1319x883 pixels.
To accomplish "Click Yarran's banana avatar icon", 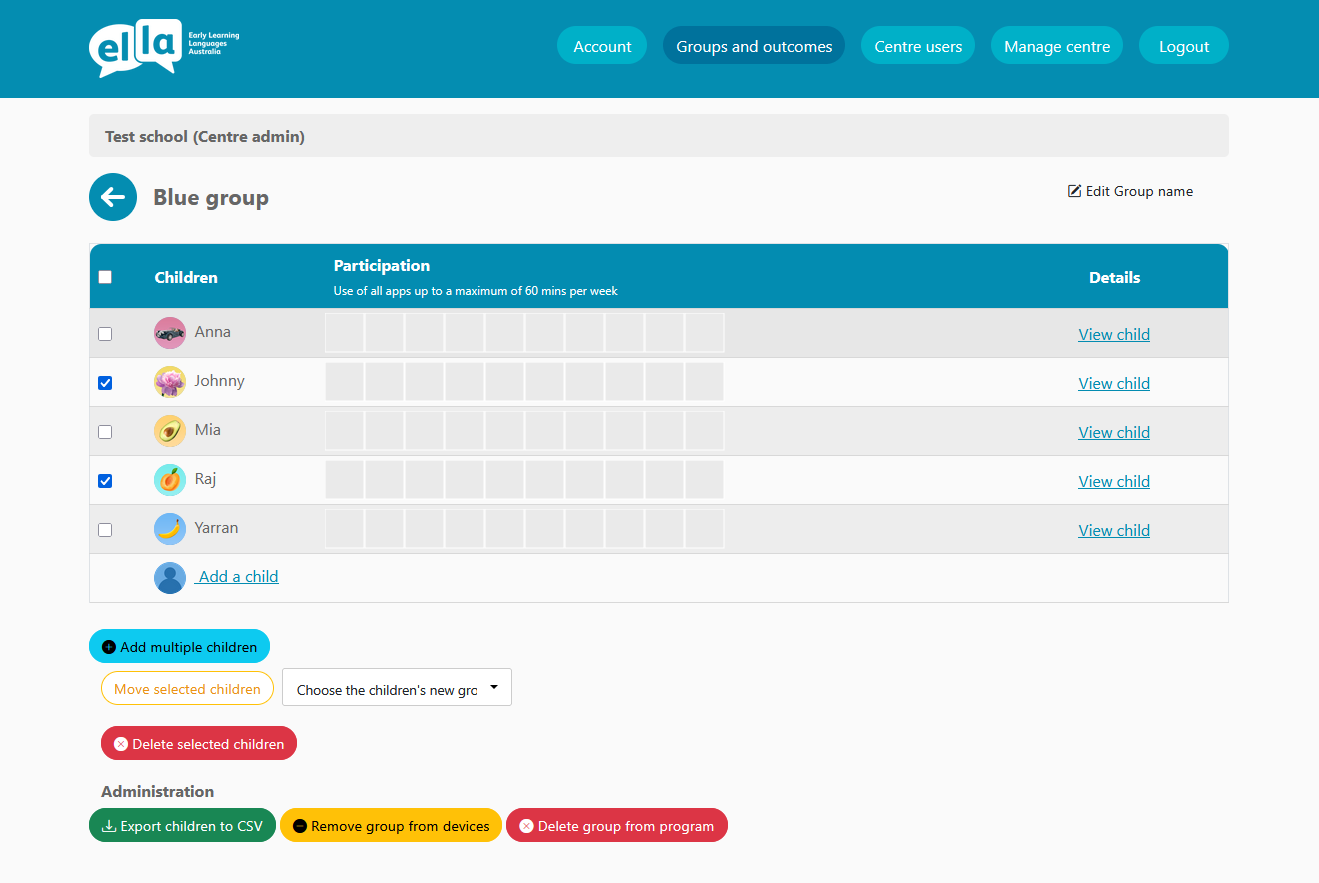I will pos(170,529).
